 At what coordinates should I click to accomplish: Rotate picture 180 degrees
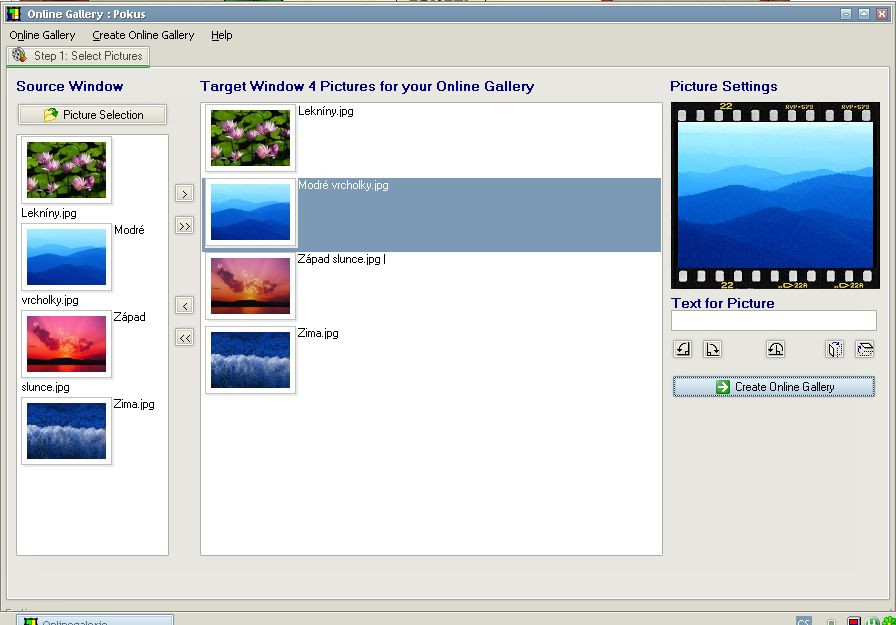(775, 349)
